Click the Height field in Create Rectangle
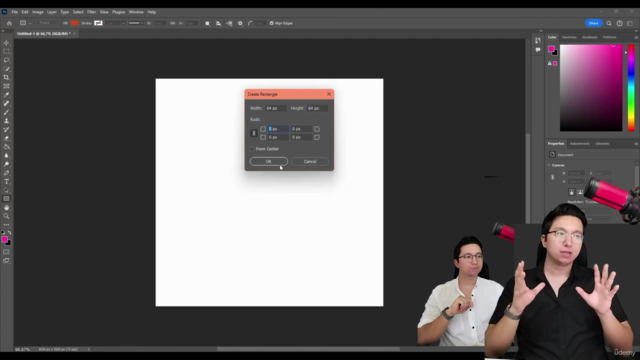 [317, 108]
